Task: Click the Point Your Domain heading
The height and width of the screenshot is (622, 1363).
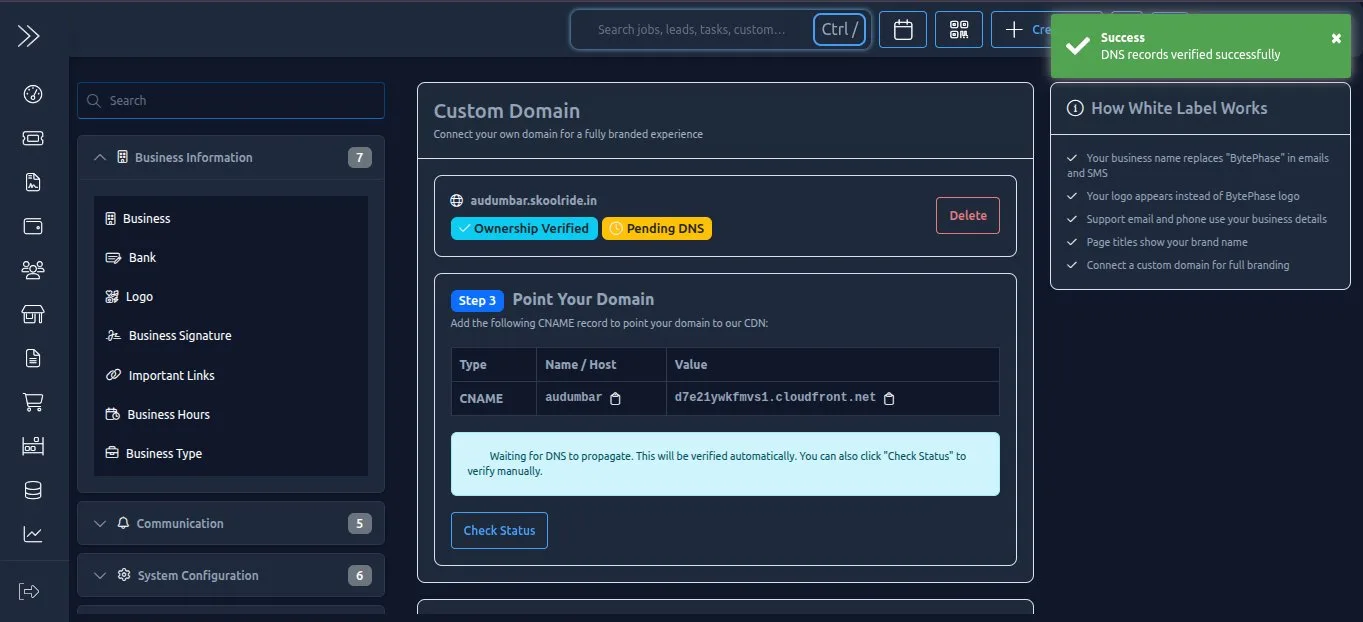Action: pyautogui.click(x=583, y=299)
